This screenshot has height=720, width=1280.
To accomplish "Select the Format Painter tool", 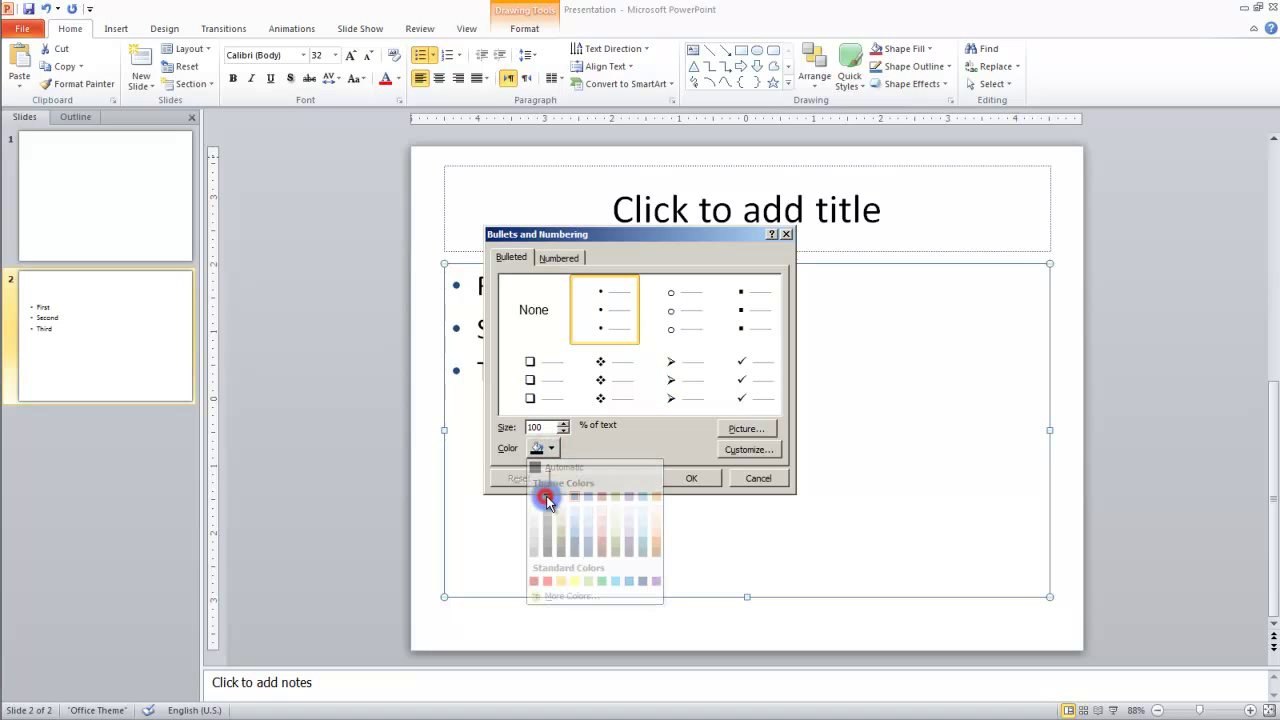I will click(x=77, y=84).
